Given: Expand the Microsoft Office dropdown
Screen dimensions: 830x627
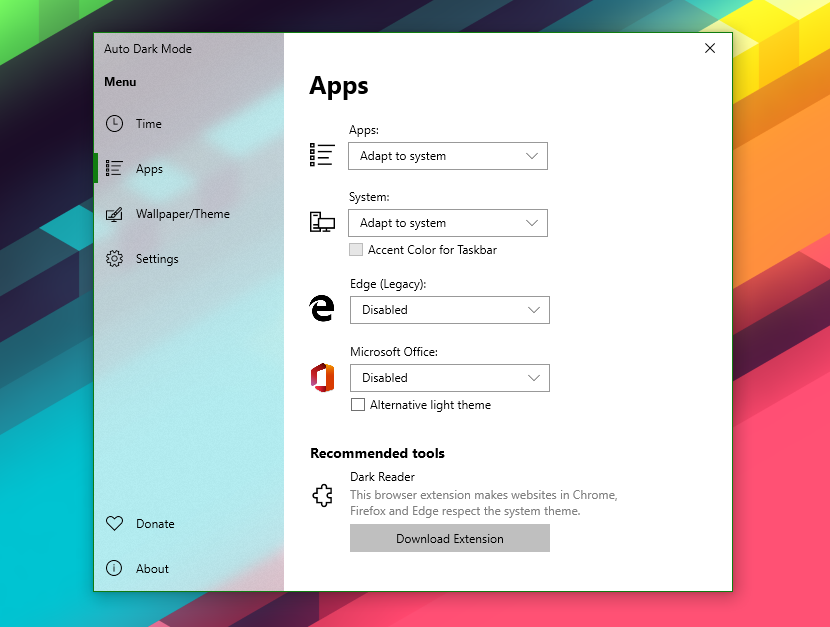Looking at the screenshot, I should [450, 378].
